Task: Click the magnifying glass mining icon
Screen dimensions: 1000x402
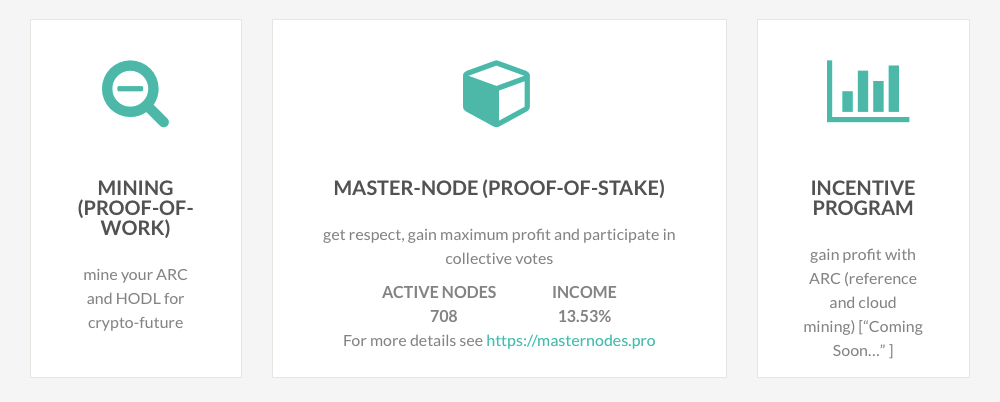Action: click(x=135, y=94)
